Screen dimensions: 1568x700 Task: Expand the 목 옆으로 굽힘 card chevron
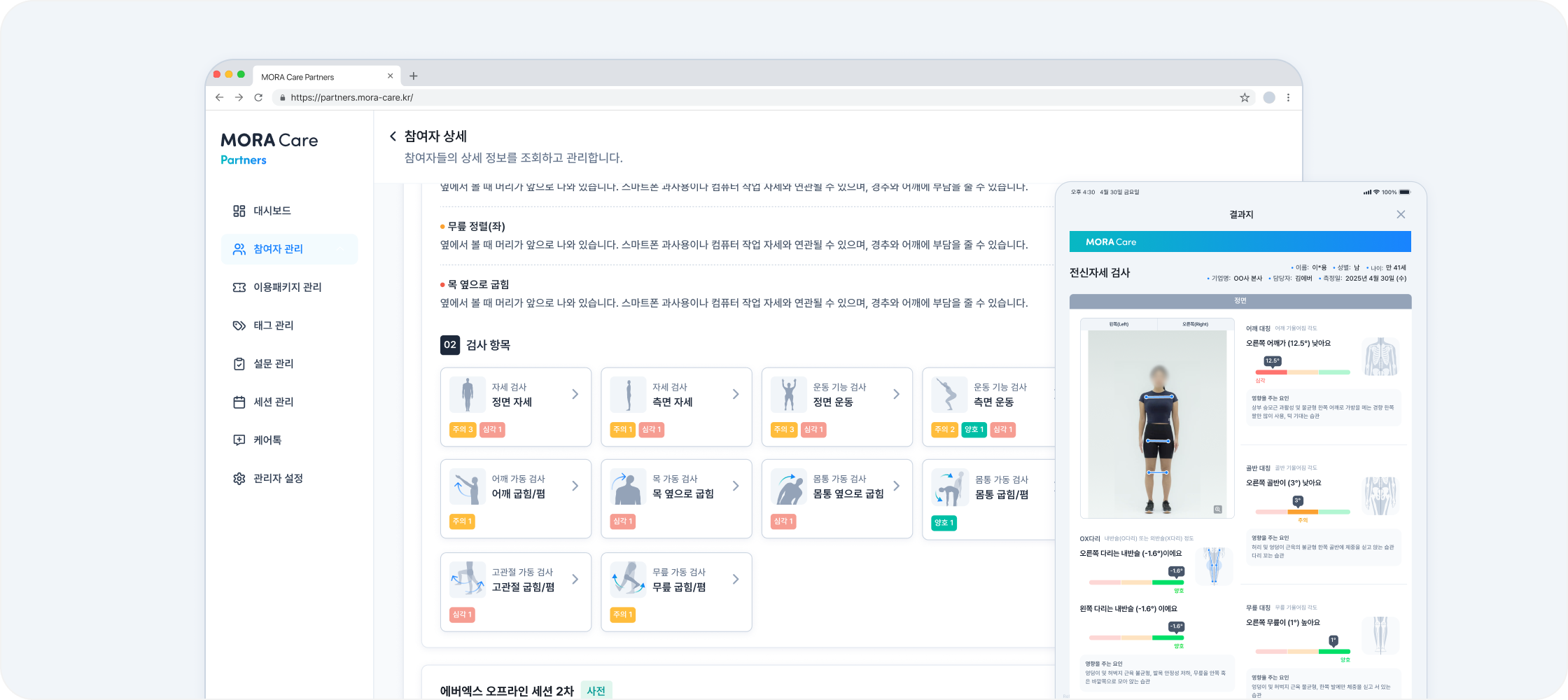736,486
